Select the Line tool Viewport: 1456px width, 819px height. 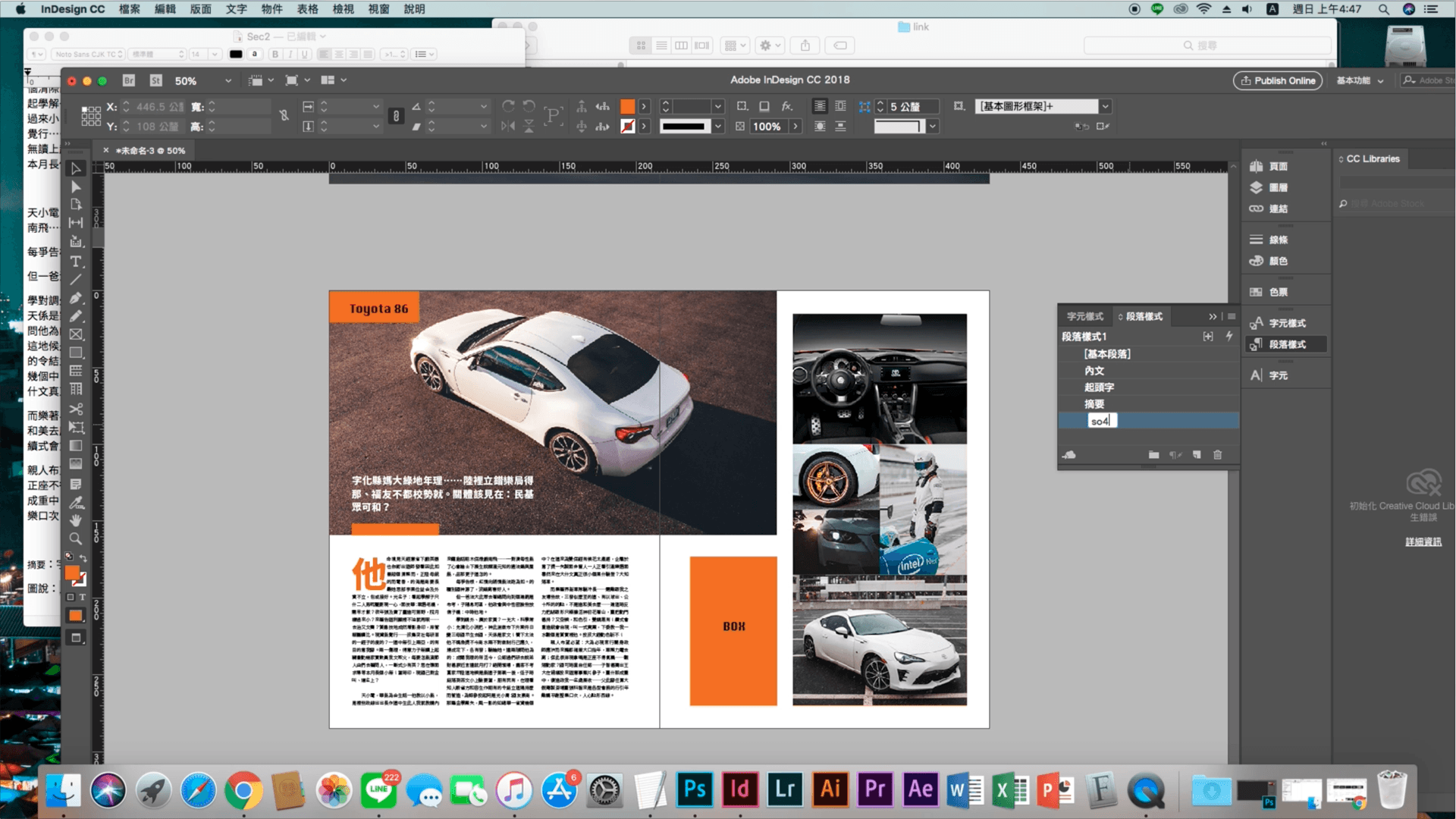76,280
